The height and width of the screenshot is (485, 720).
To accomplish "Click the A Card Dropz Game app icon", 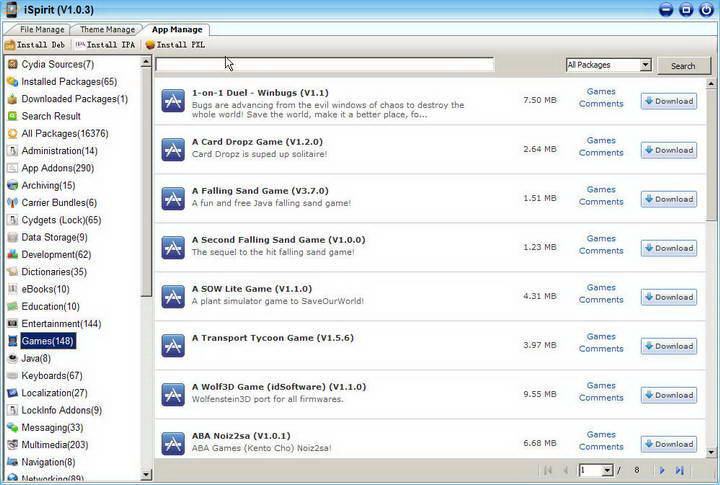I will [173, 150].
